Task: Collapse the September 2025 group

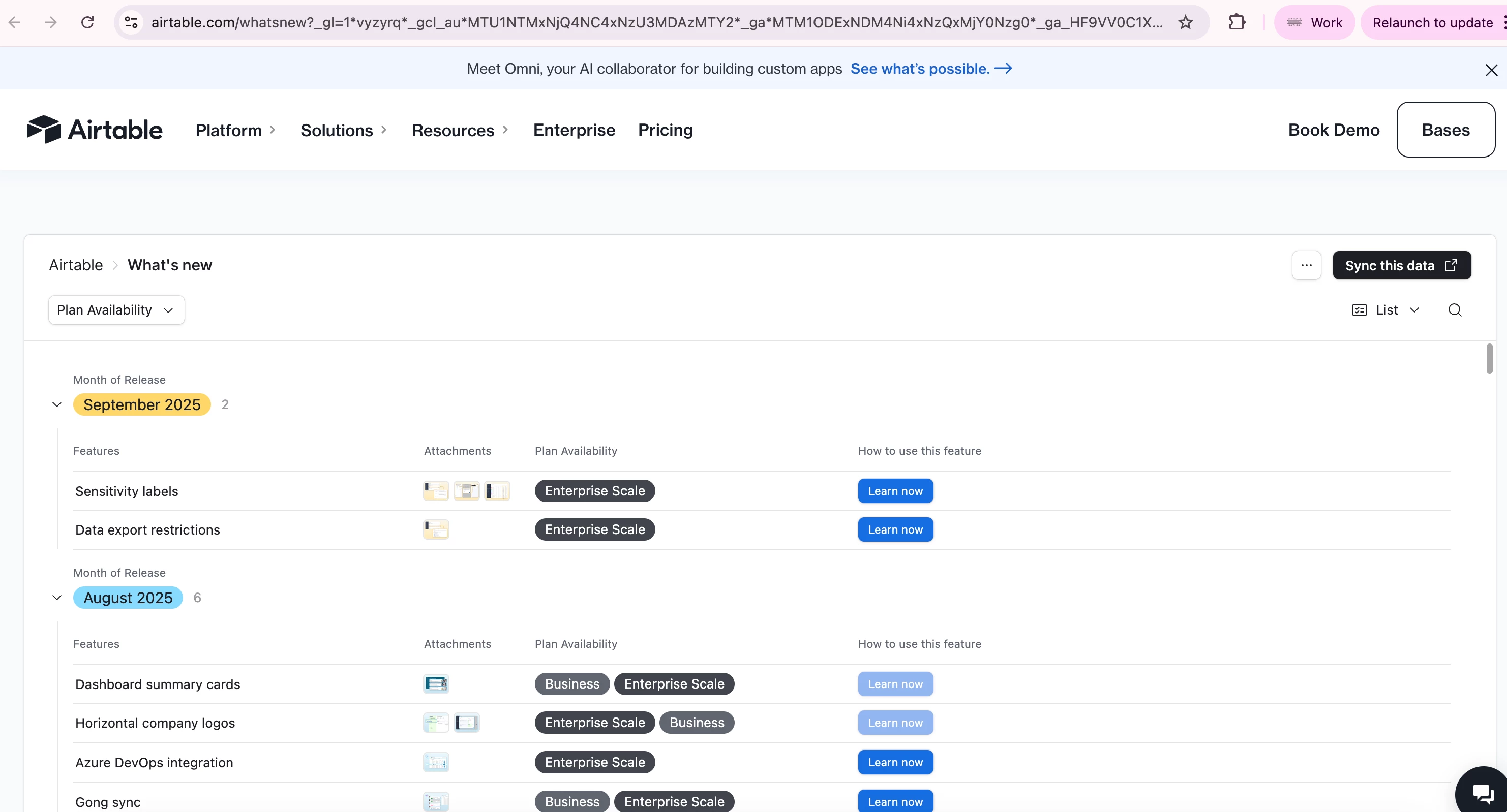Action: [57, 404]
